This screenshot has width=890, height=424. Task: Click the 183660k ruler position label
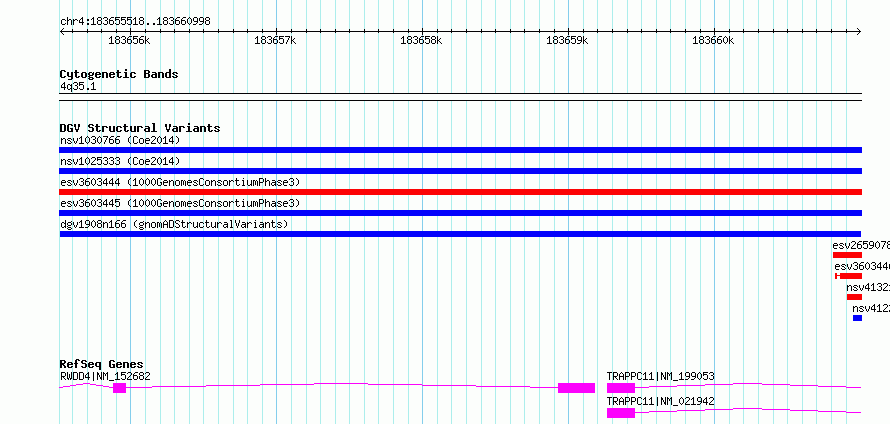pos(713,41)
